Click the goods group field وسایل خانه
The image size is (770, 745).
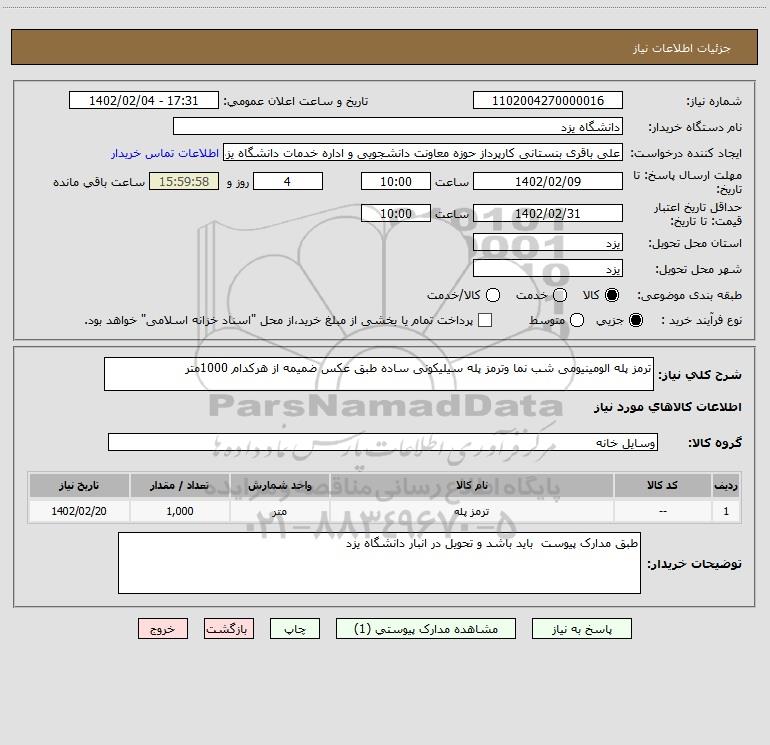click(383, 442)
